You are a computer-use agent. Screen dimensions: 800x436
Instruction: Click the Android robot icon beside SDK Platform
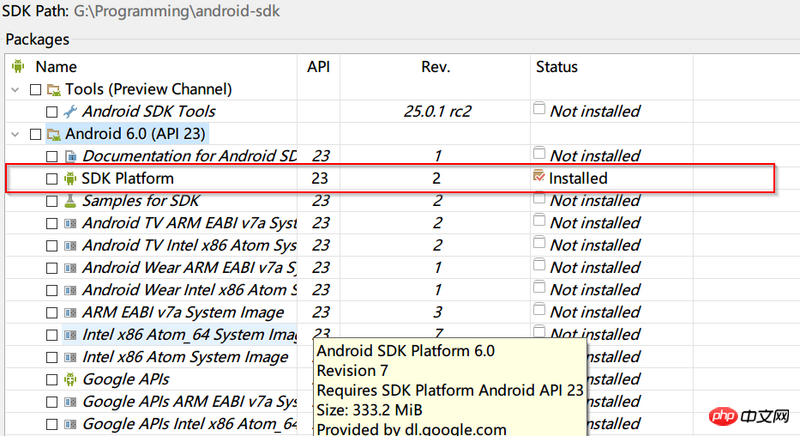70,178
